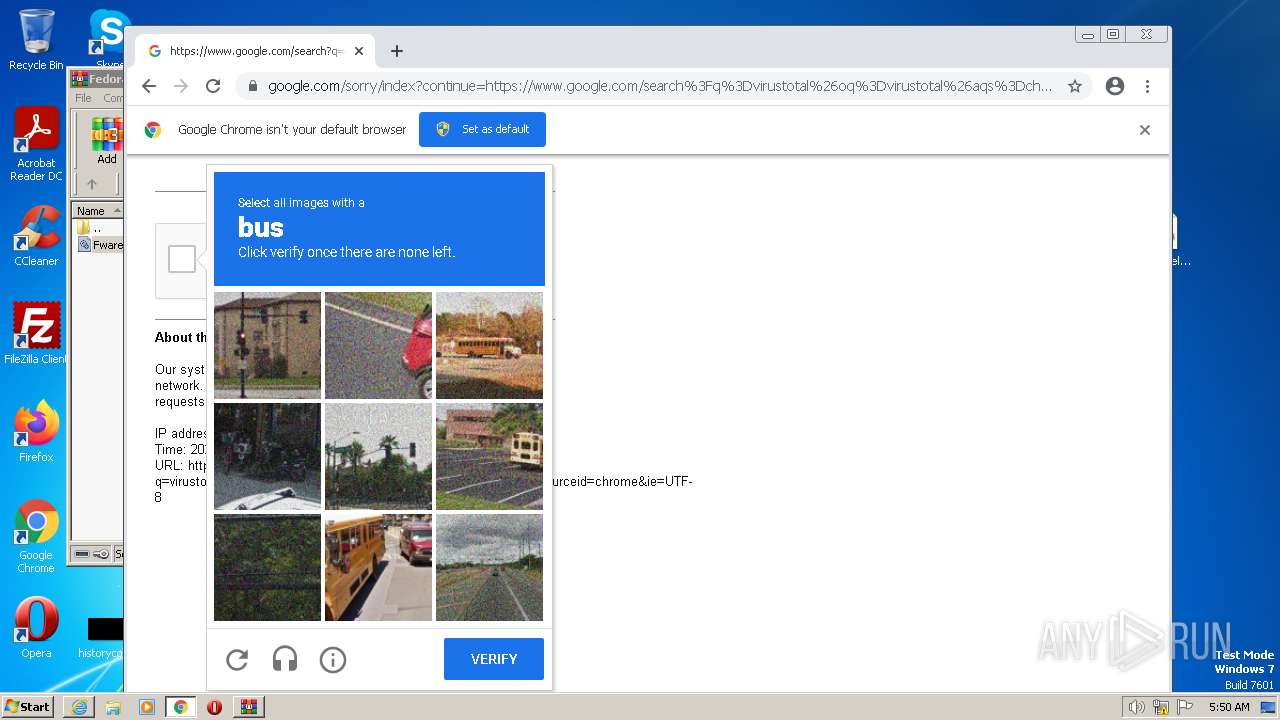Open Internet Explorer from the taskbar
The height and width of the screenshot is (720, 1280).
click(79, 707)
